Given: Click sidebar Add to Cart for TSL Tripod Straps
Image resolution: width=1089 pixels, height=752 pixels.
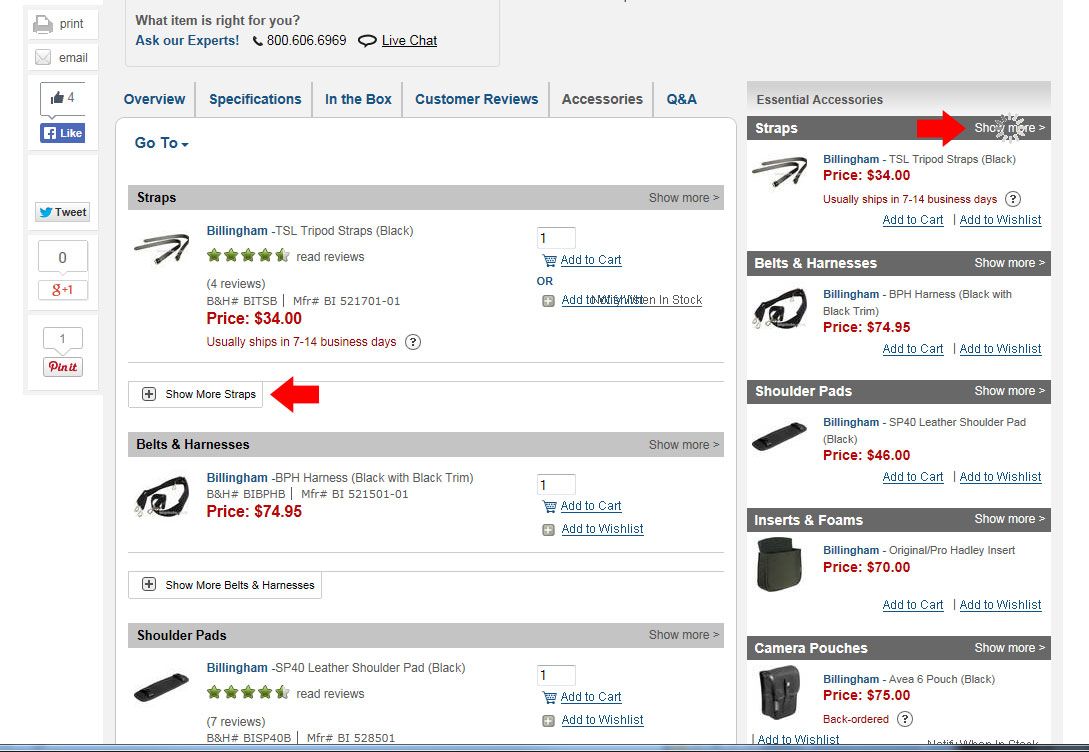Looking at the screenshot, I should 913,220.
